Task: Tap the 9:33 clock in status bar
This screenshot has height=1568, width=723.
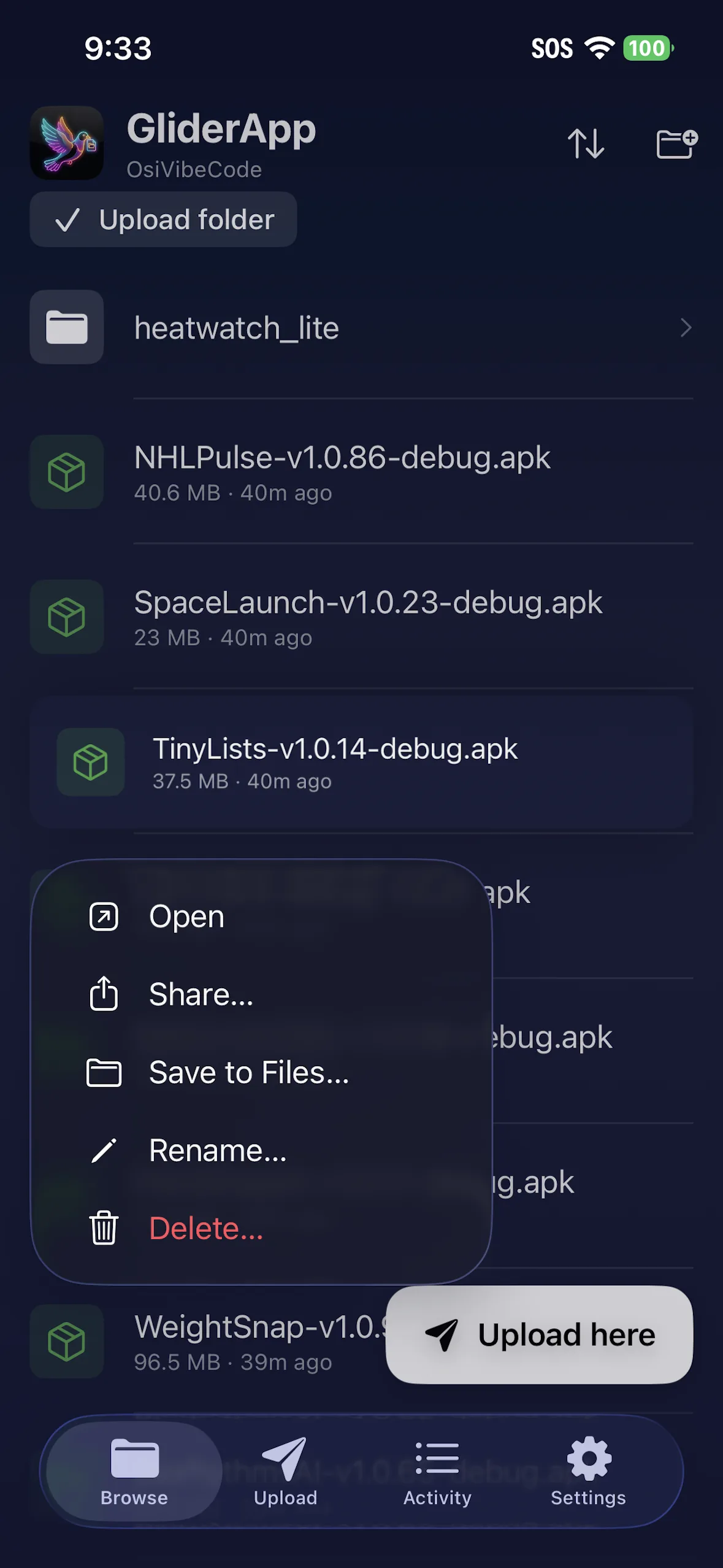Action: coord(118,48)
